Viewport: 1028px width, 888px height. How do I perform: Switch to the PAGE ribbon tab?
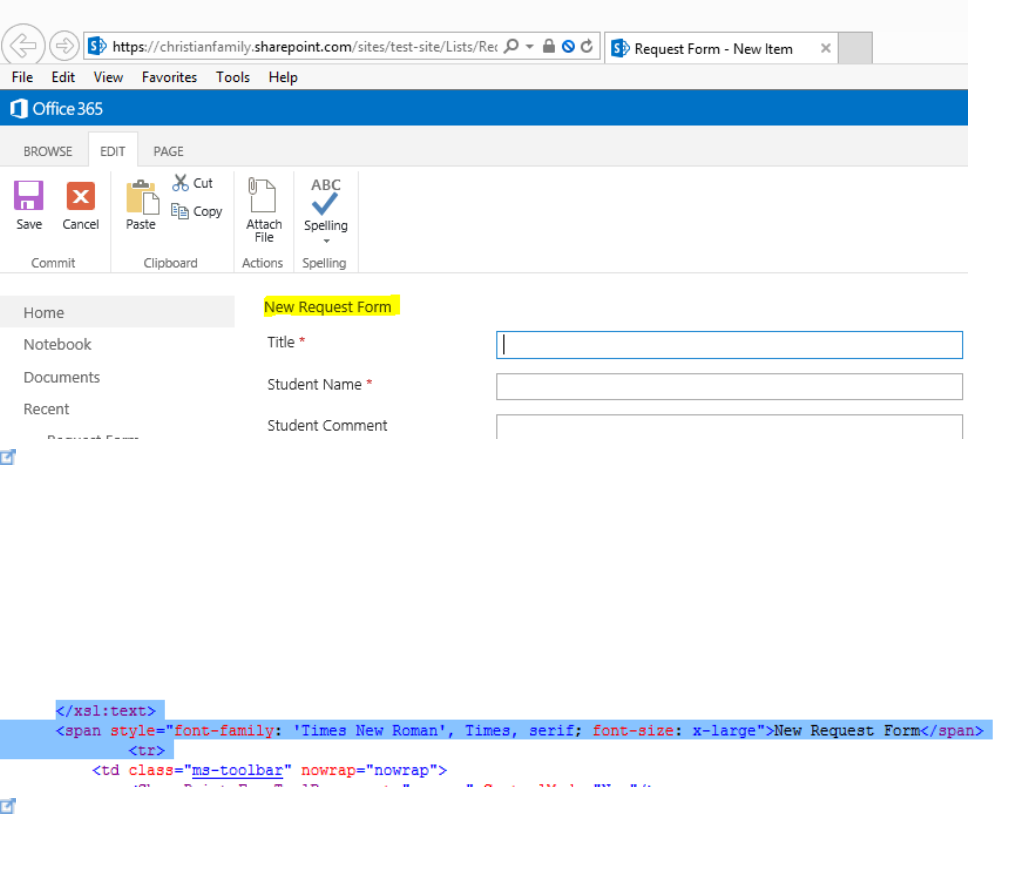(168, 151)
